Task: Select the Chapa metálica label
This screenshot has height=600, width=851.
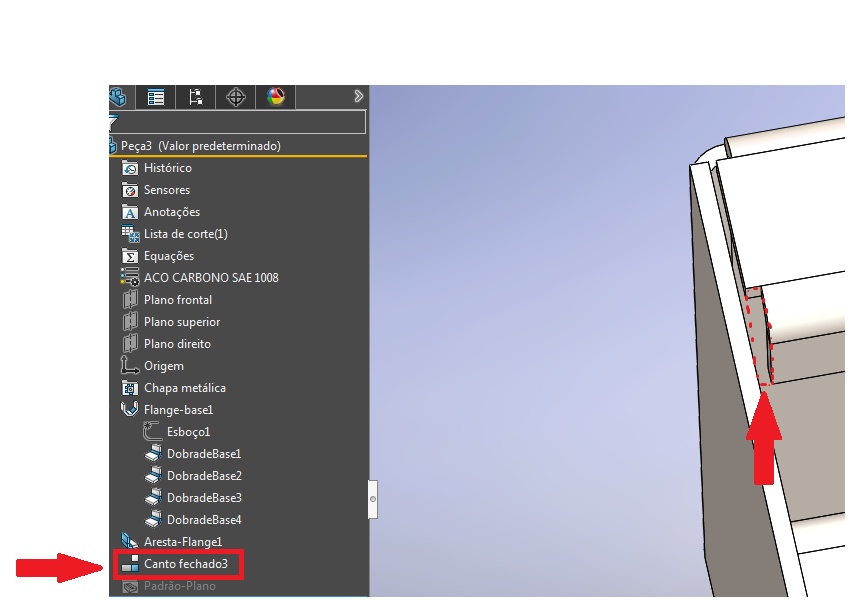Action: [x=185, y=388]
